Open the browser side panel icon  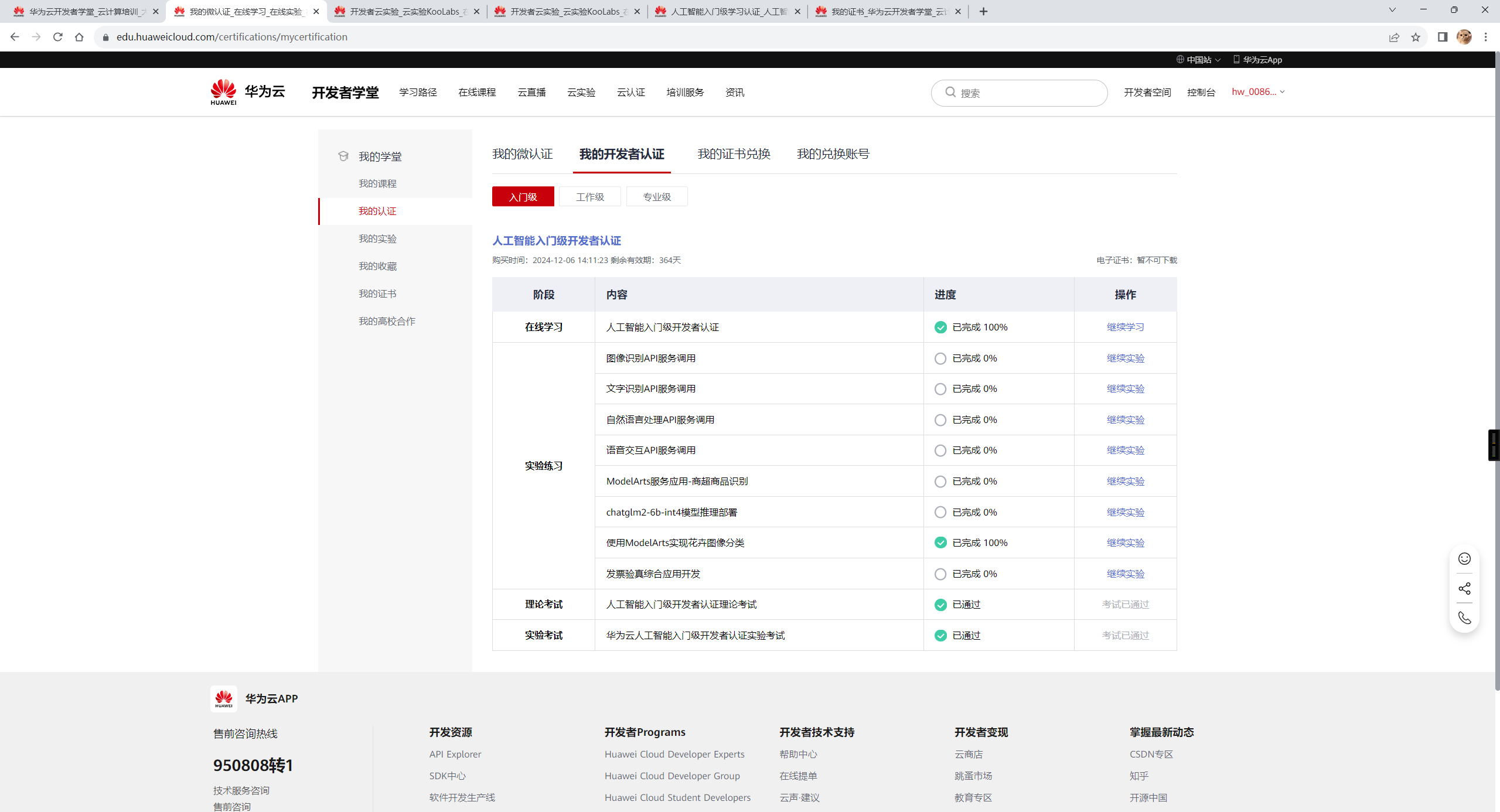pyautogui.click(x=1443, y=37)
